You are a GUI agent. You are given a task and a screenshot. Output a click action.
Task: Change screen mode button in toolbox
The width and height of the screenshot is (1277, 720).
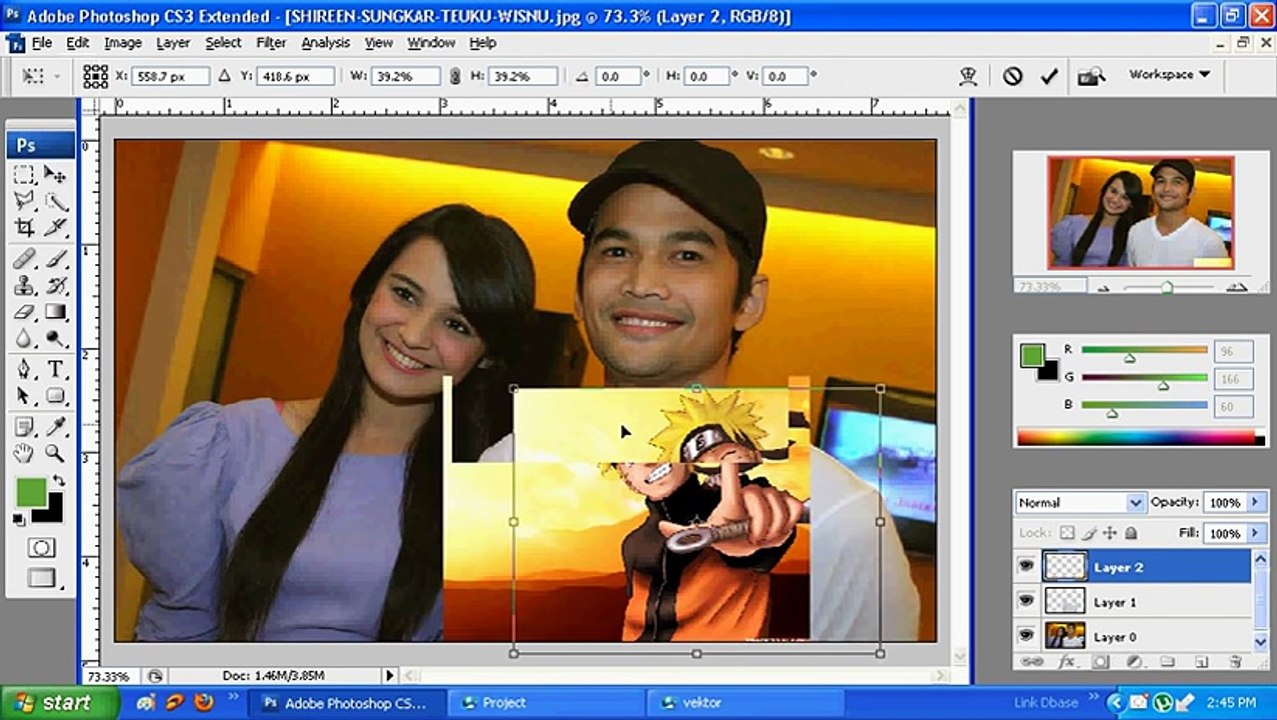41,577
